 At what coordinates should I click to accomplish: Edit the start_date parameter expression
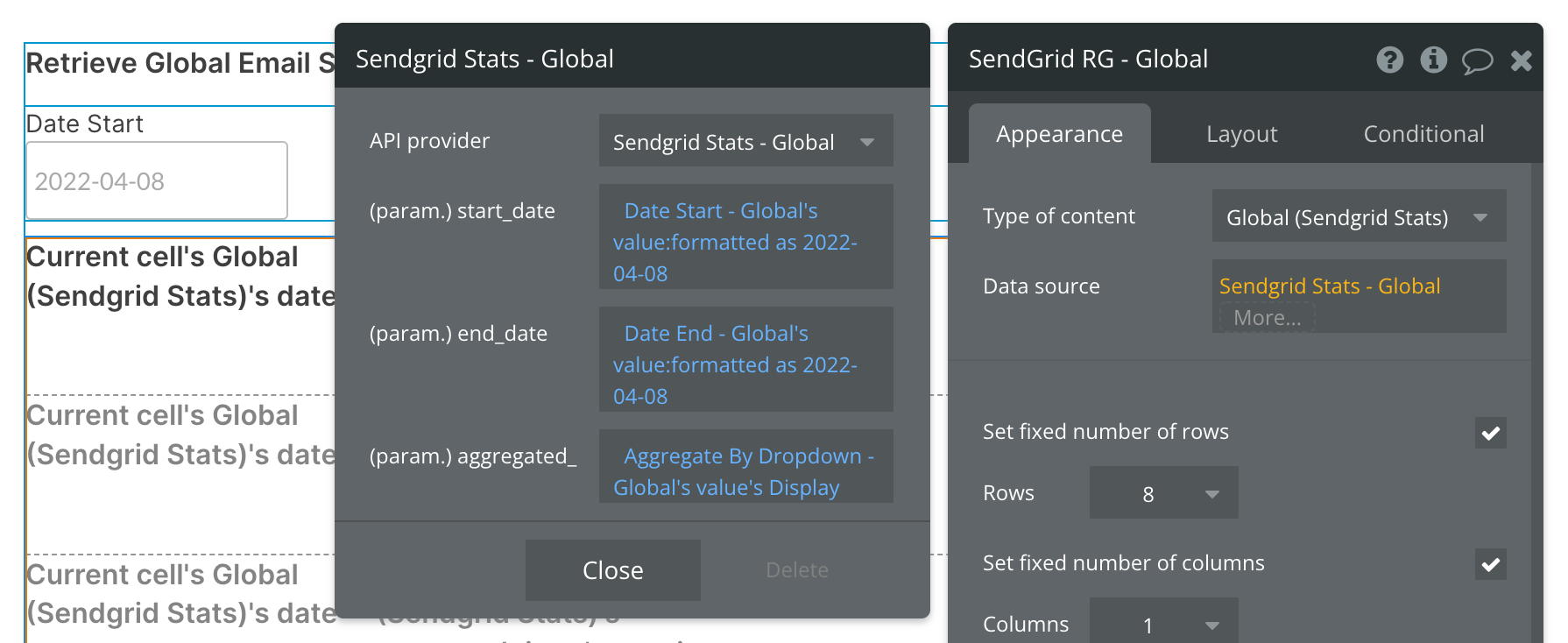click(x=745, y=237)
